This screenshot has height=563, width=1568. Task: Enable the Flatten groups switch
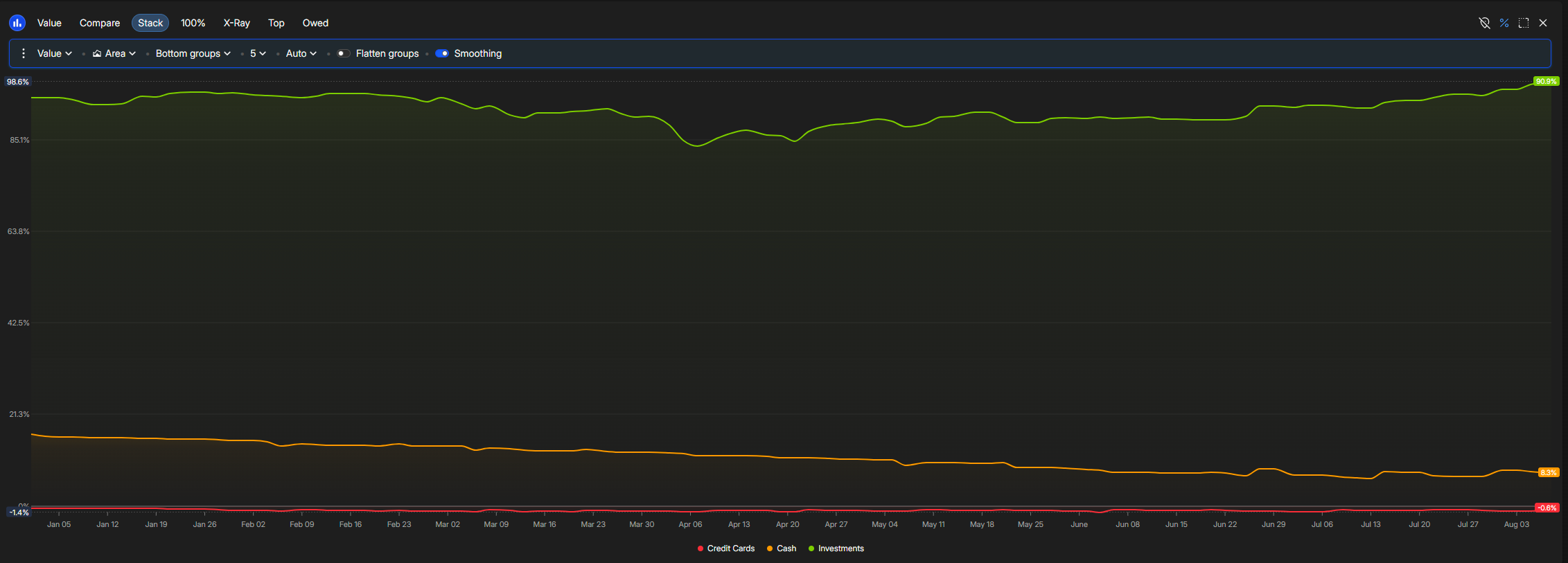coord(344,53)
